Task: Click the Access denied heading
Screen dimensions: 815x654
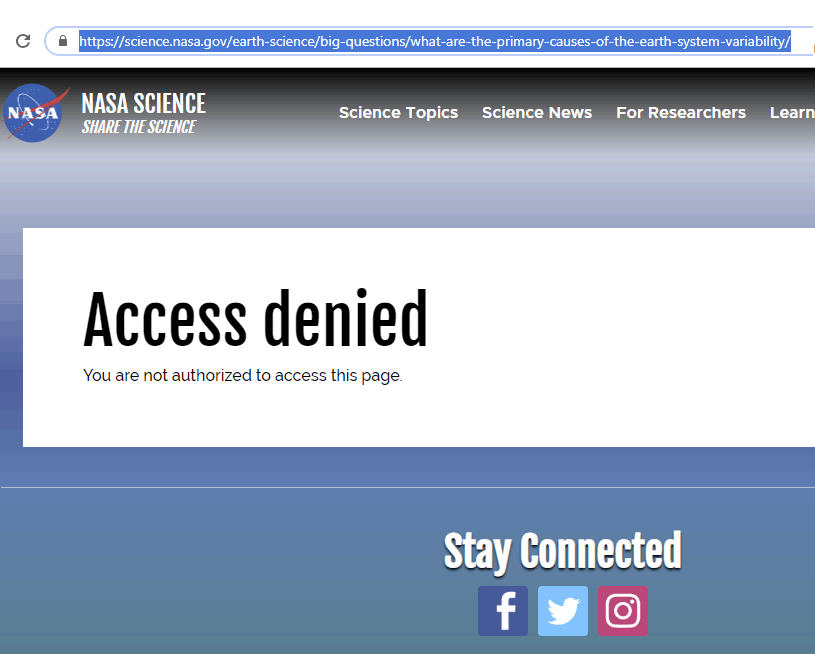Action: click(255, 319)
